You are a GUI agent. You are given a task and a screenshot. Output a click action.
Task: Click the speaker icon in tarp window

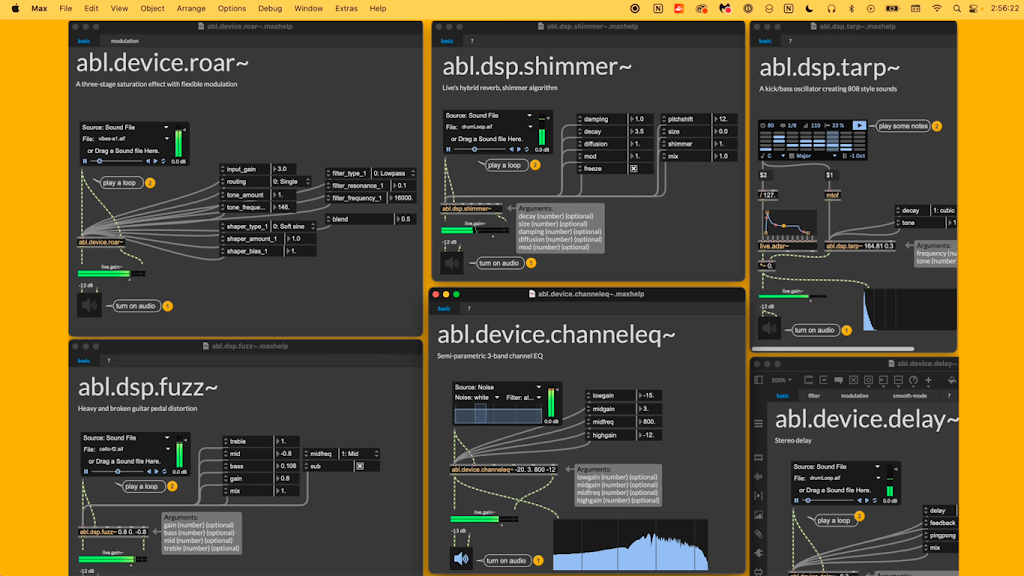coord(769,329)
